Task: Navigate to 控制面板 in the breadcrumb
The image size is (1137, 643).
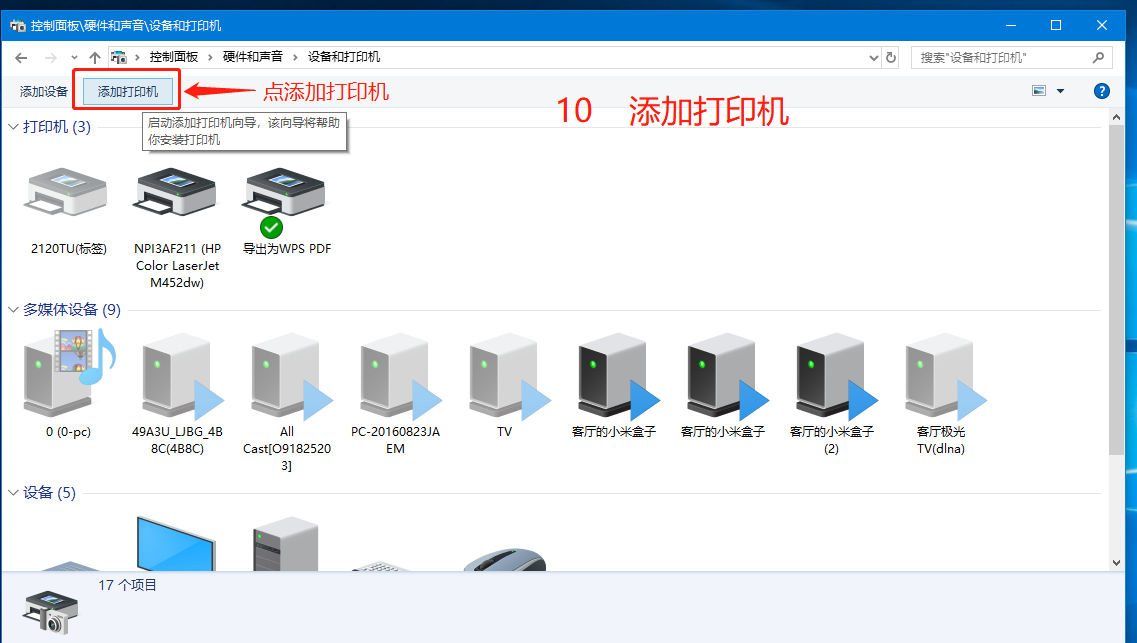Action: (176, 57)
